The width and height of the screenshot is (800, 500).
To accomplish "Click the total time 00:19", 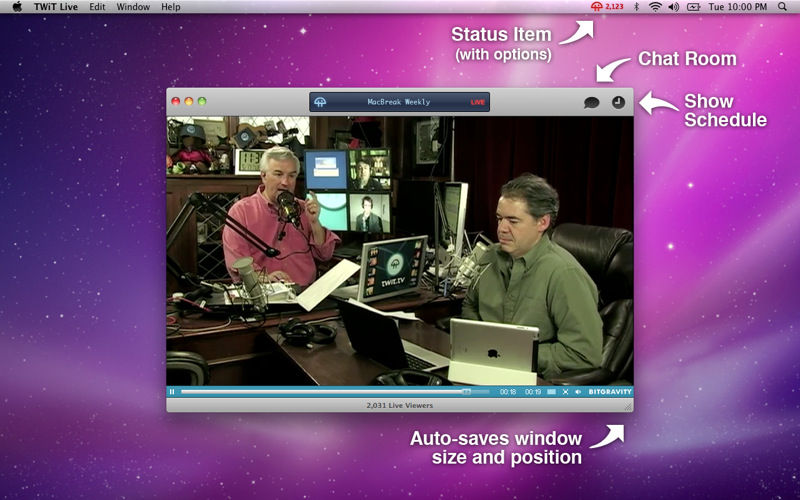I will click(533, 392).
